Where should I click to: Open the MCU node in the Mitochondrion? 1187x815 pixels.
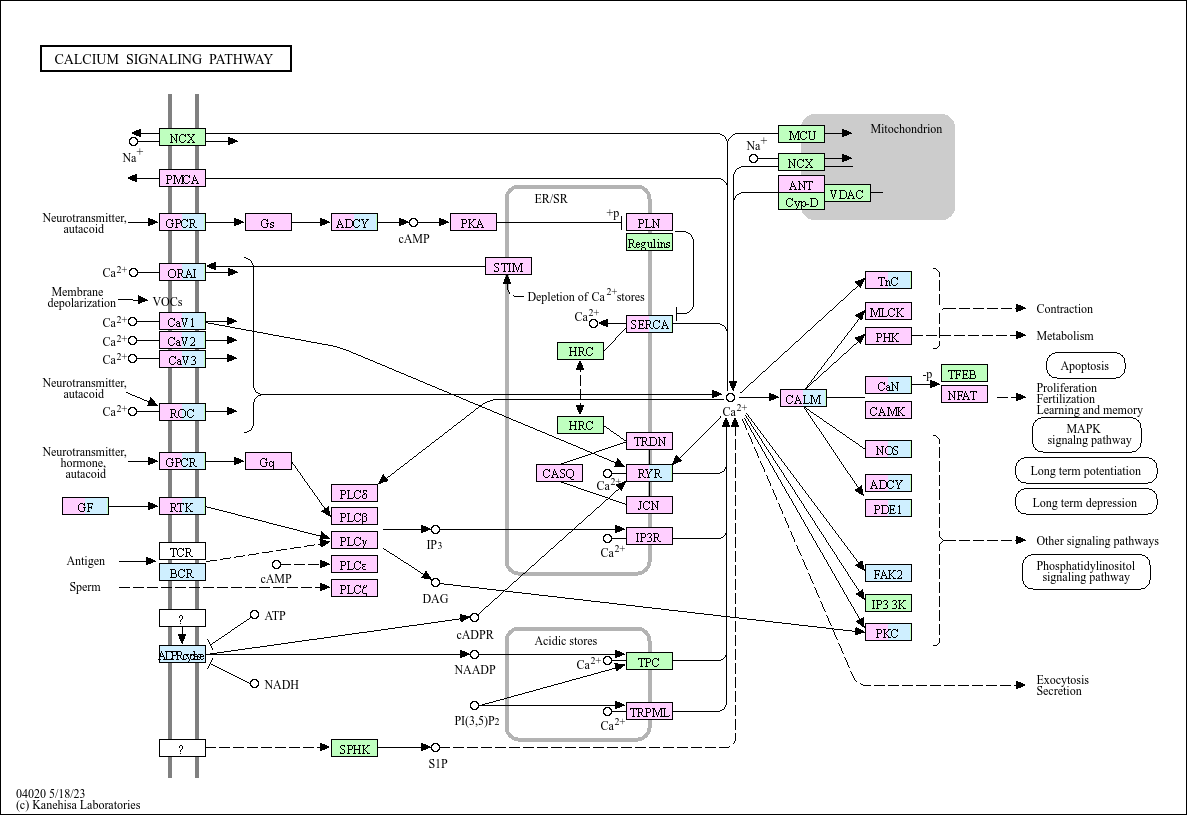click(x=802, y=133)
